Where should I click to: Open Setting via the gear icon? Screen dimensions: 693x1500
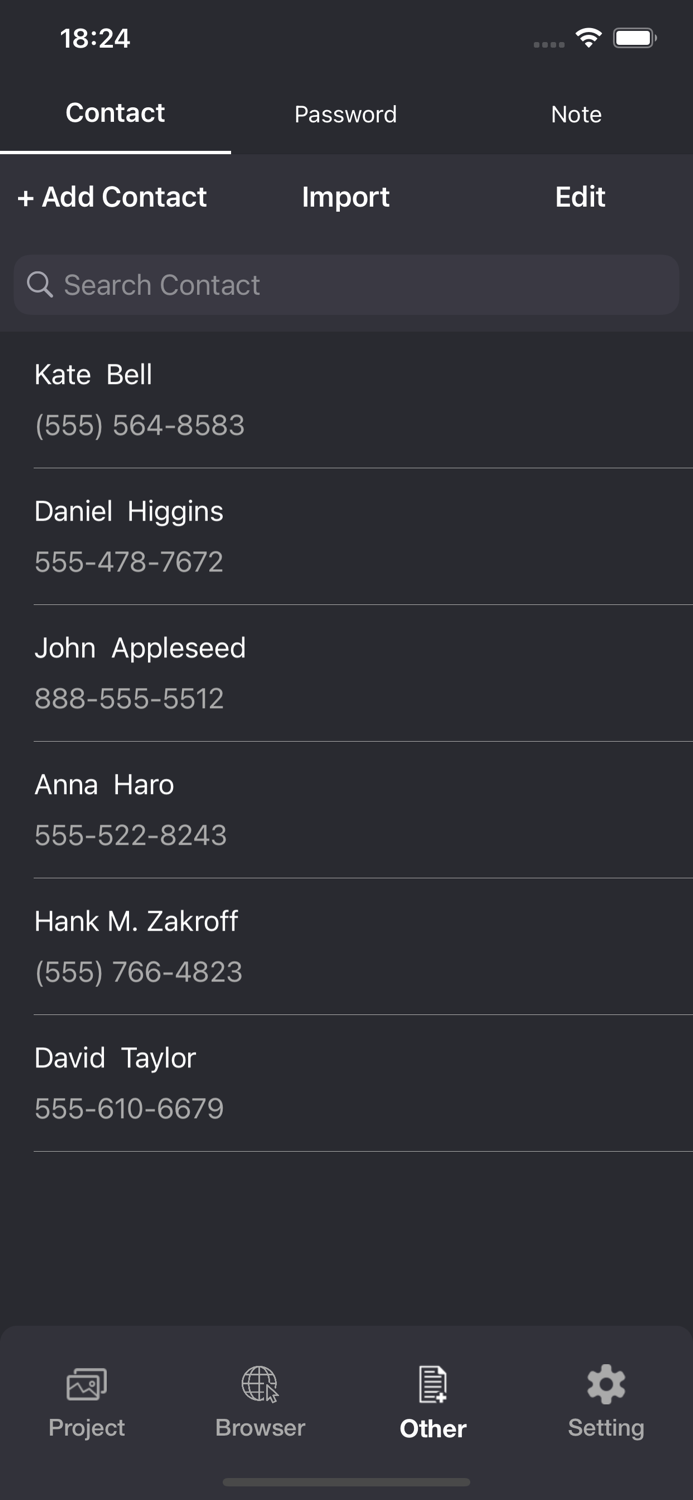pyautogui.click(x=606, y=1385)
